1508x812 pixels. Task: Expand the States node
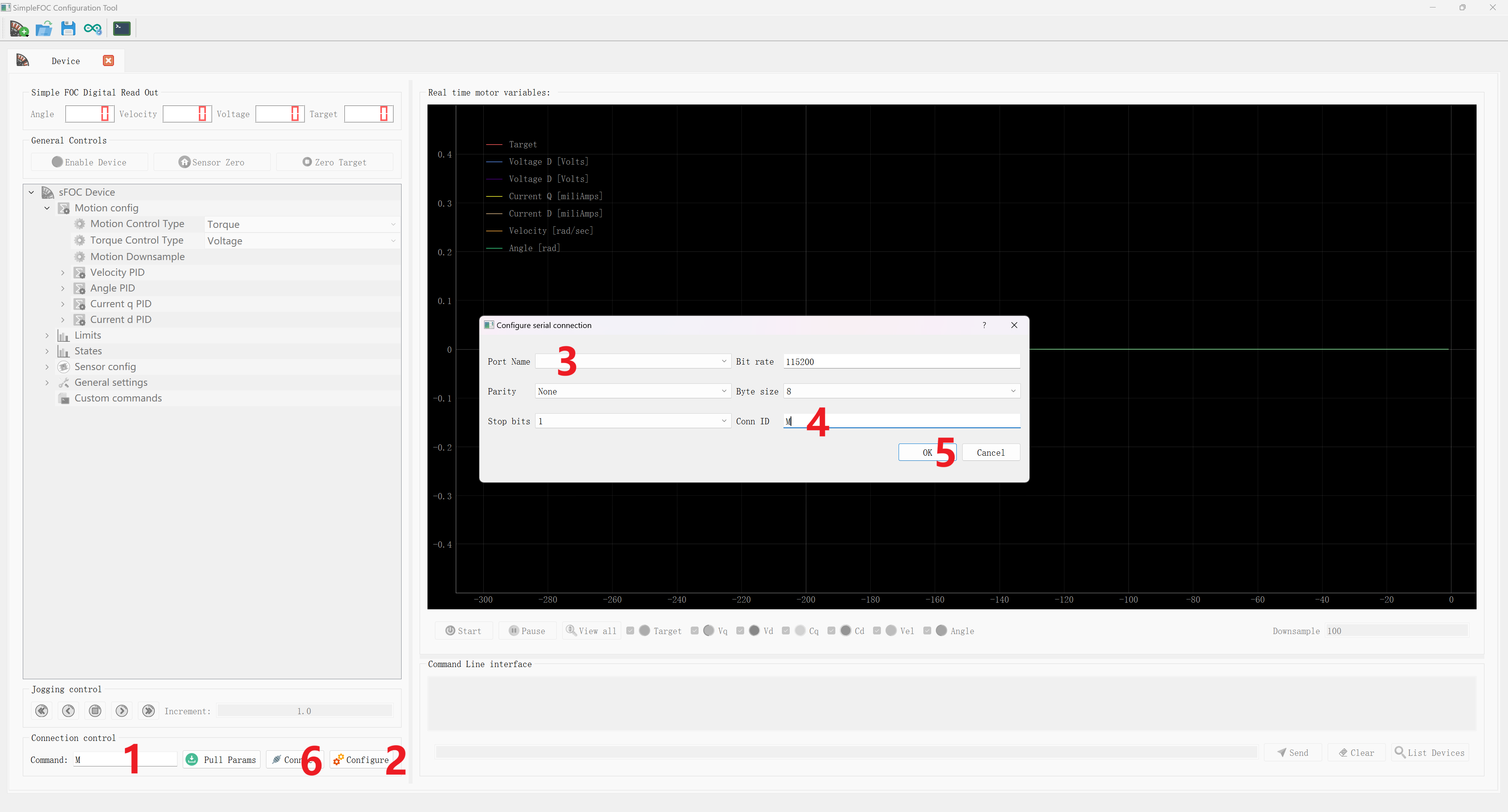(x=48, y=351)
